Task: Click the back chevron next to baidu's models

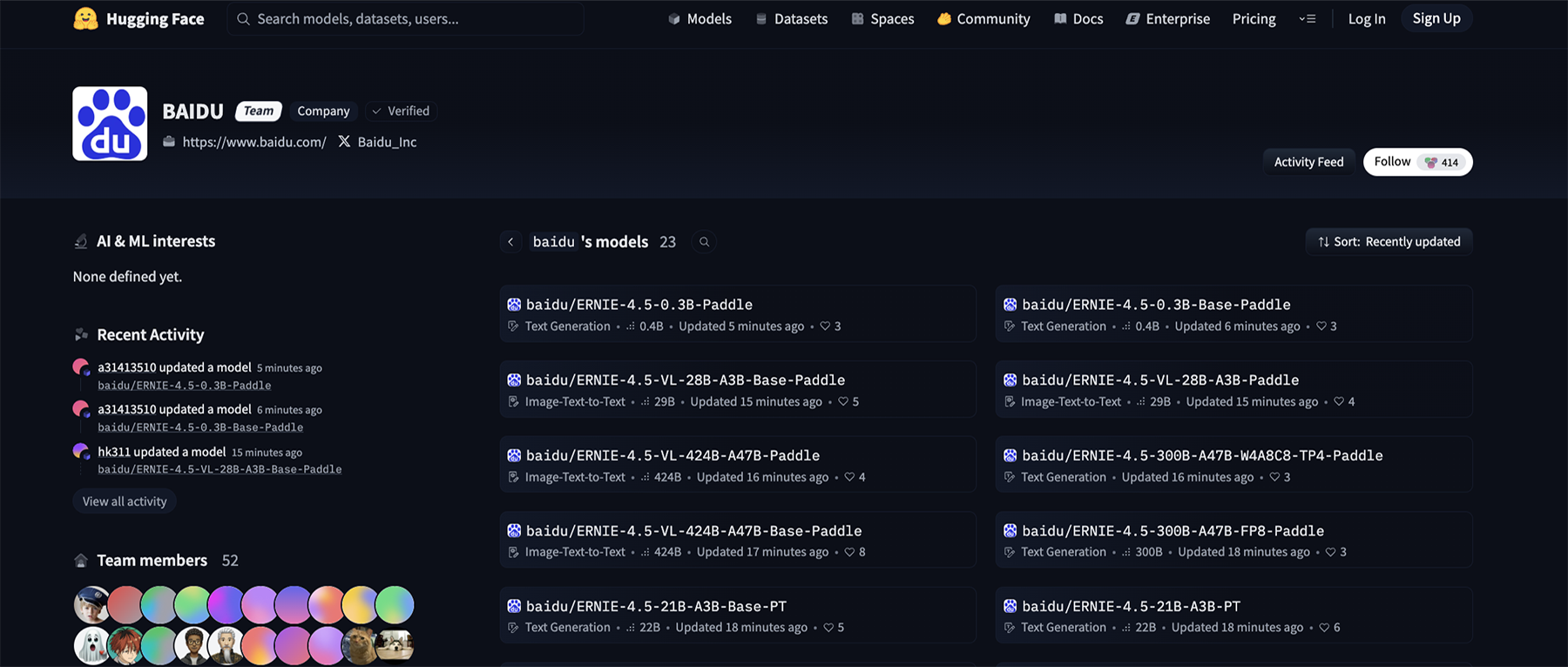Action: (x=511, y=242)
